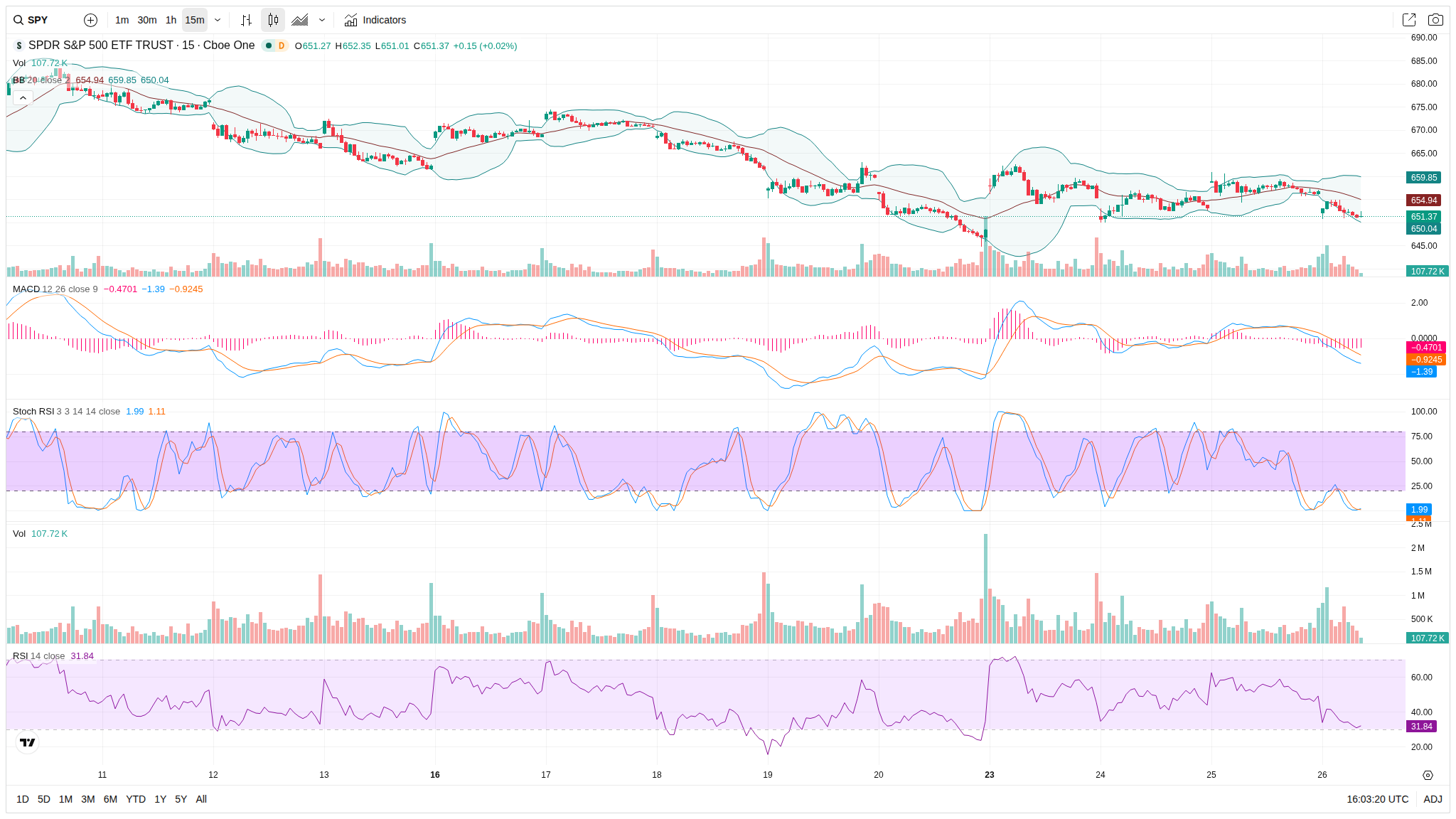Image resolution: width=1456 pixels, height=819 pixels.
Task: Select the Bars chart style icon
Action: (246, 20)
